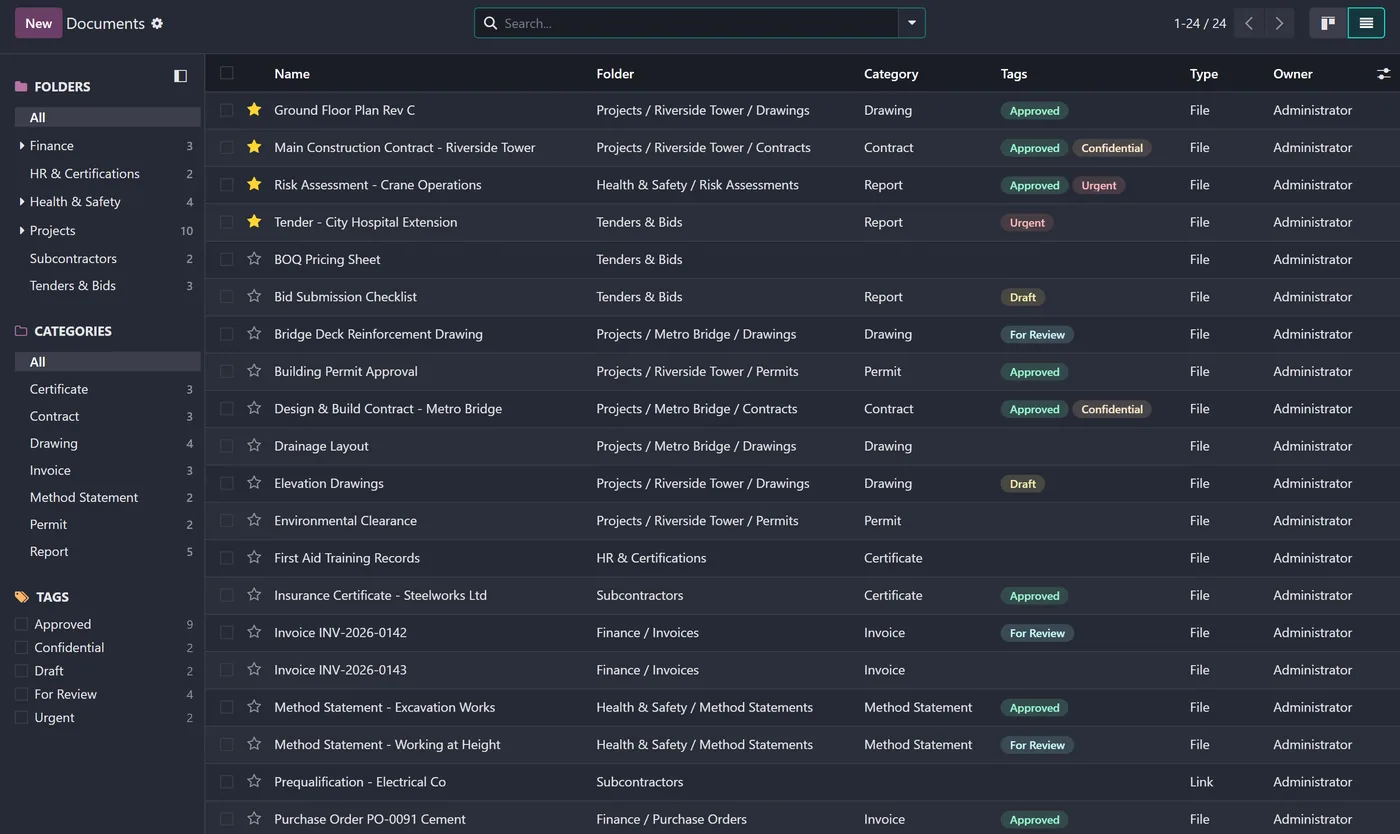Image resolution: width=1400 pixels, height=834 pixels.
Task: Sort by Name column header
Action: click(292, 74)
